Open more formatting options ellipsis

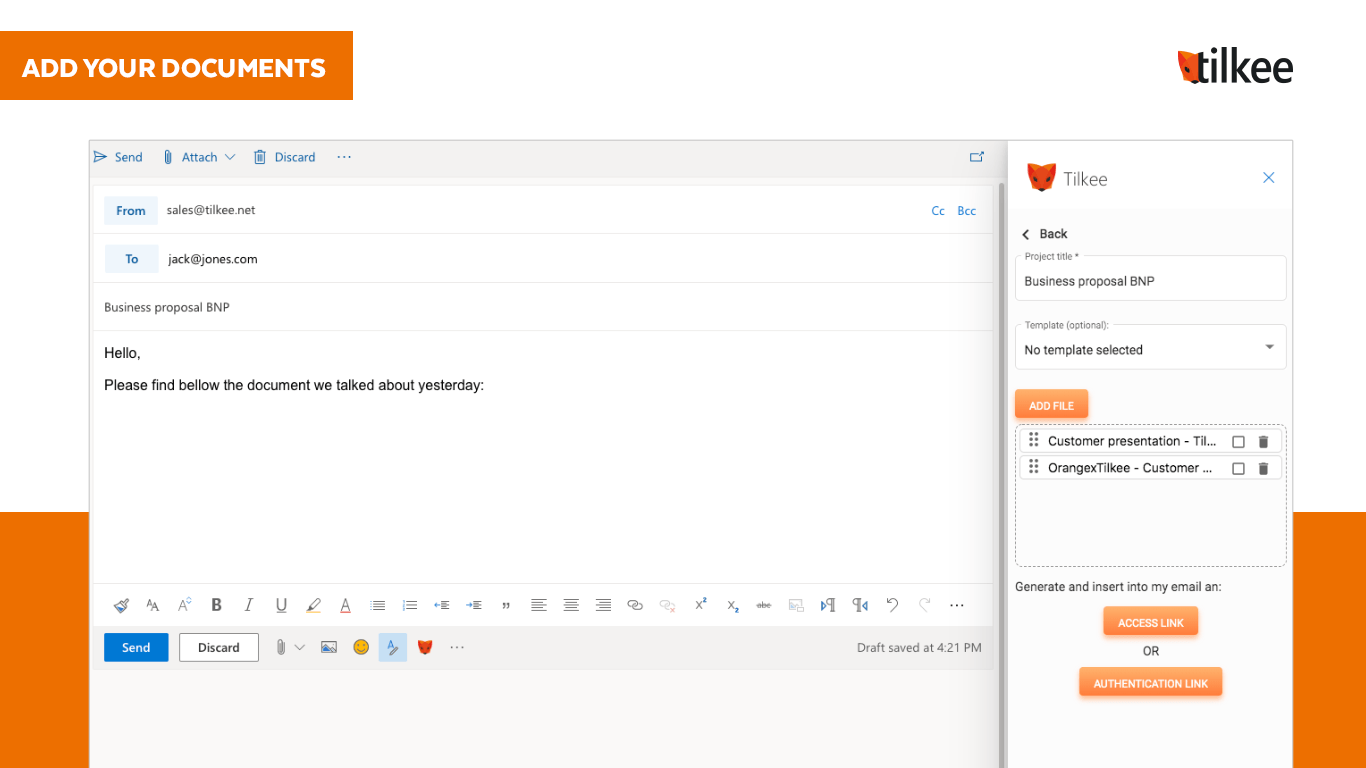957,605
